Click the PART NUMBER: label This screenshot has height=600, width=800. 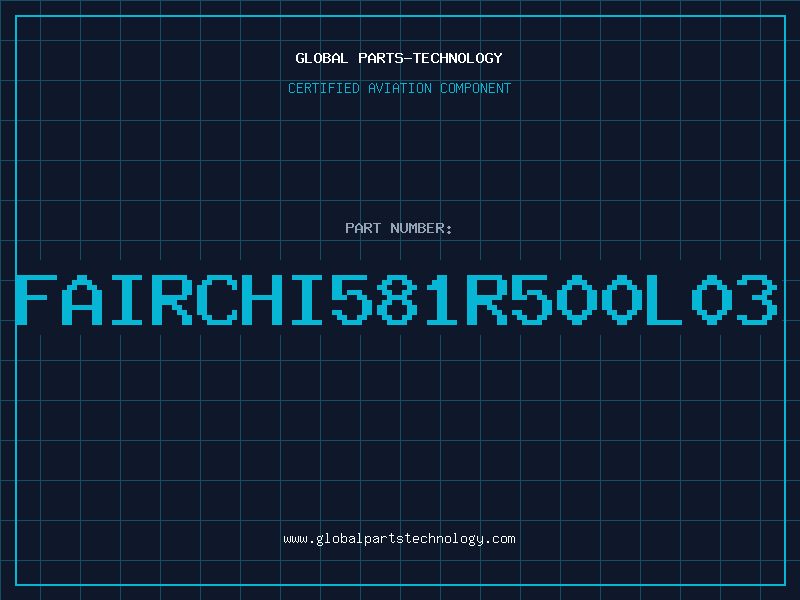point(399,228)
